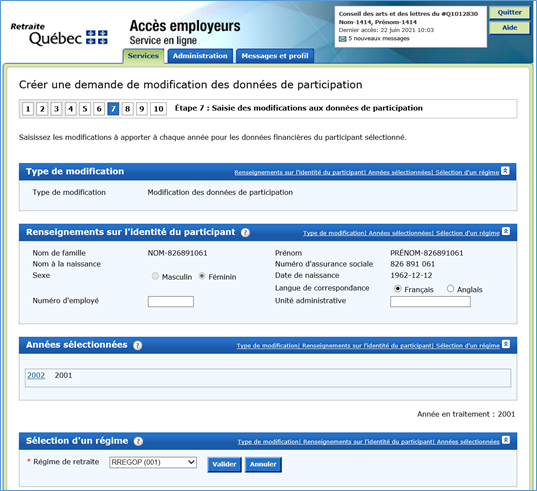Viewport: 537px width, 491px height.
Task: Jump to Renseignements sur l'identité from Type de modification header
Action: [x=300, y=173]
